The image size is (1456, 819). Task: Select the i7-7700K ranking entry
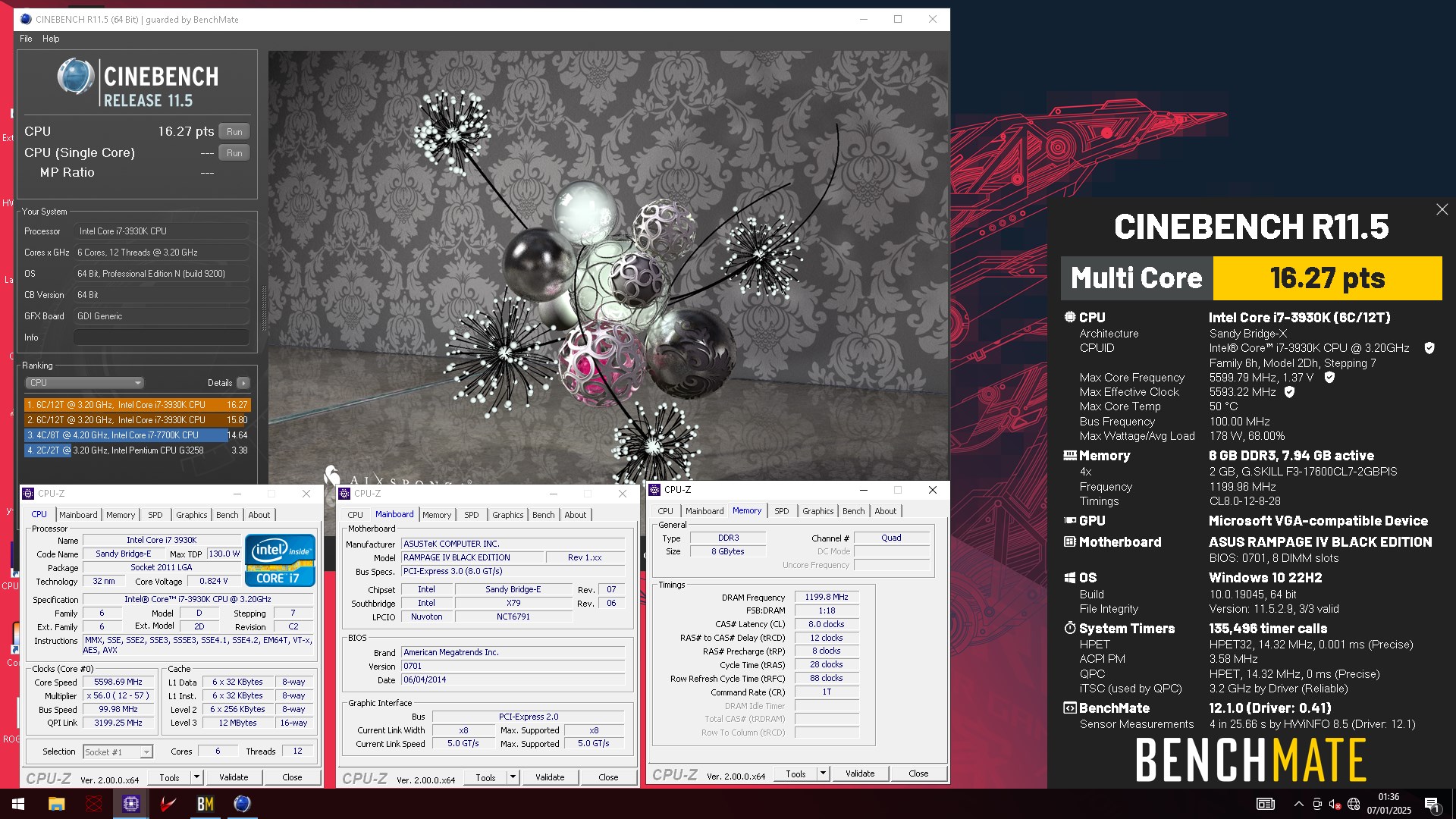coord(137,435)
